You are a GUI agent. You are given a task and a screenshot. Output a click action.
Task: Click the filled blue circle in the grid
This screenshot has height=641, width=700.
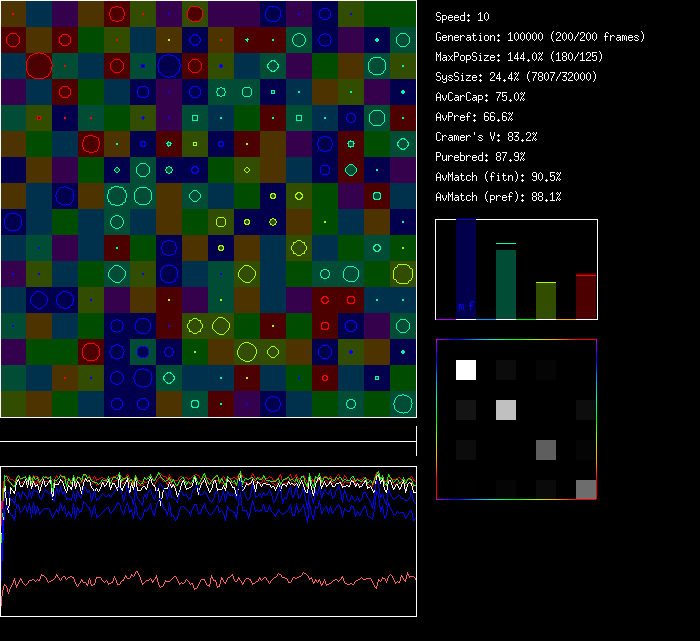143,352
